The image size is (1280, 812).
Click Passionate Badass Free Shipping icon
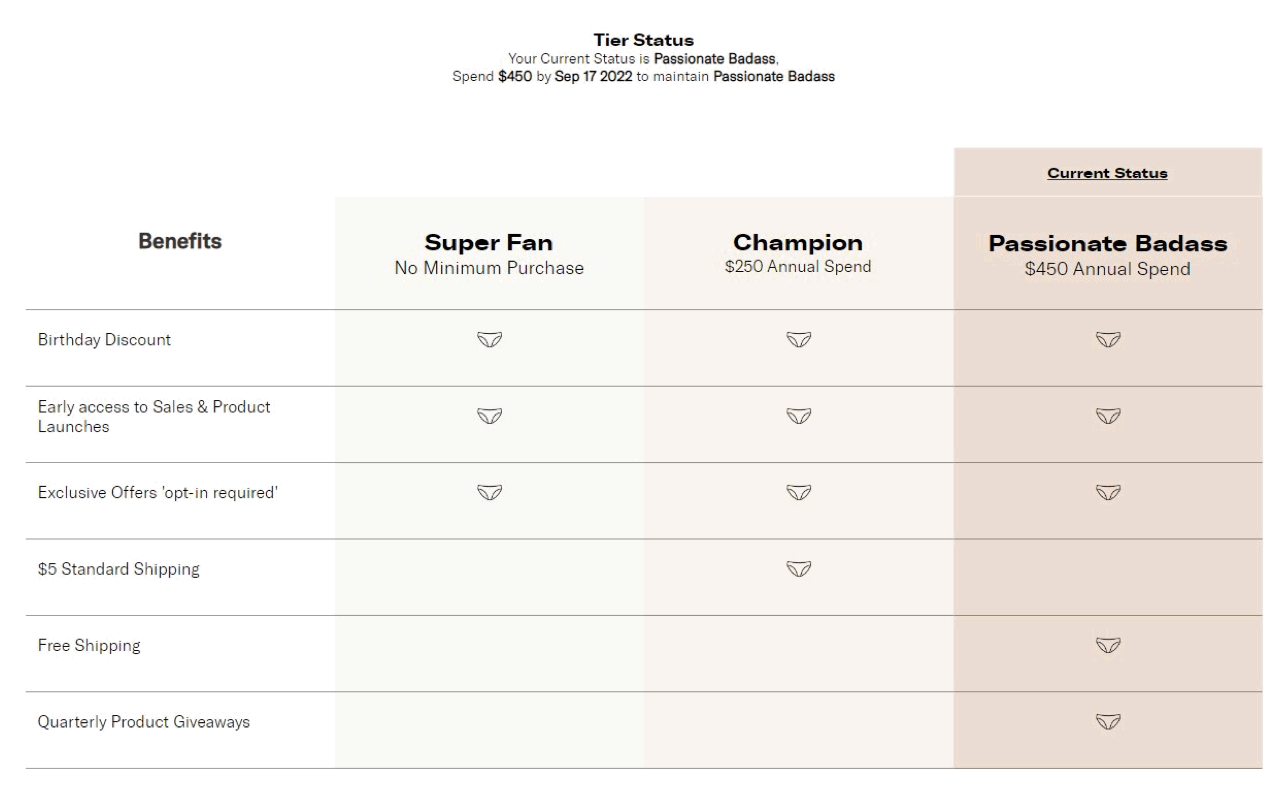pos(1107,645)
